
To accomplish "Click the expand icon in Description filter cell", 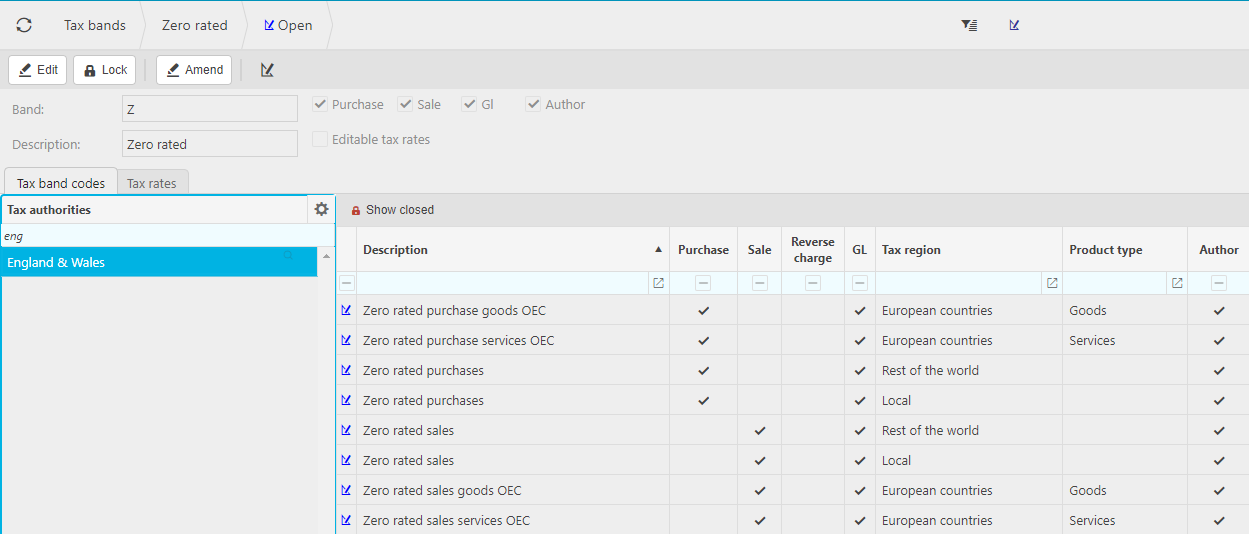I will pos(658,283).
